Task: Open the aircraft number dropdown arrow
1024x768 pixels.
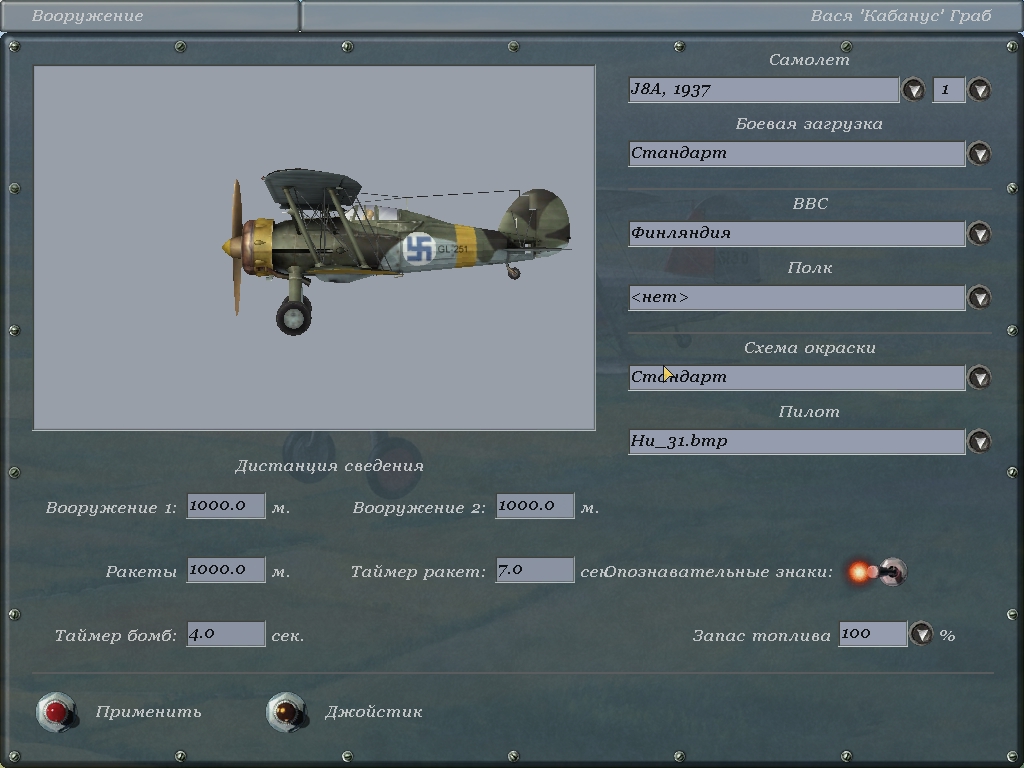Action: (979, 89)
